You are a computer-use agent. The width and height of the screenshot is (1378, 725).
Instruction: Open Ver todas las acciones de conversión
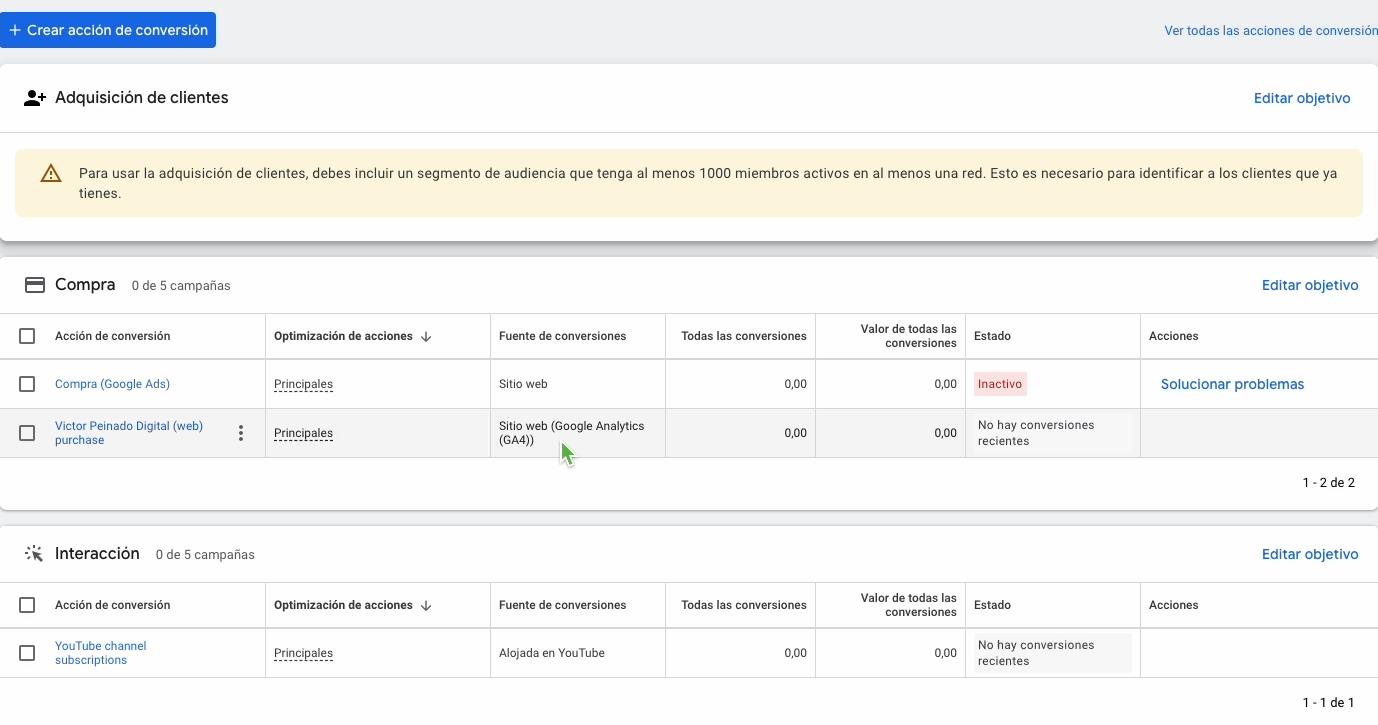tap(1270, 31)
